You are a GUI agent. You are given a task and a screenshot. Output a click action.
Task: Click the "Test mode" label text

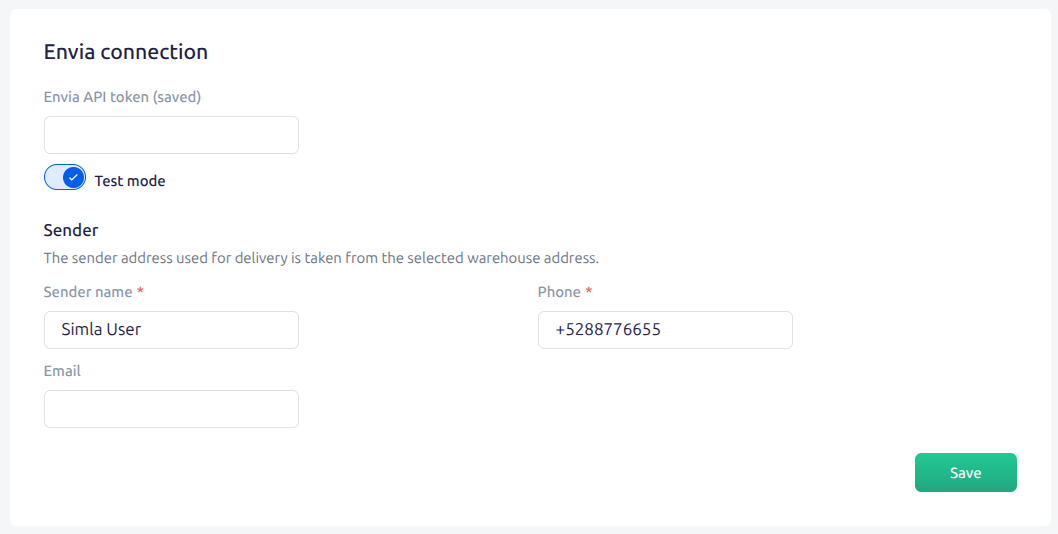click(x=130, y=181)
